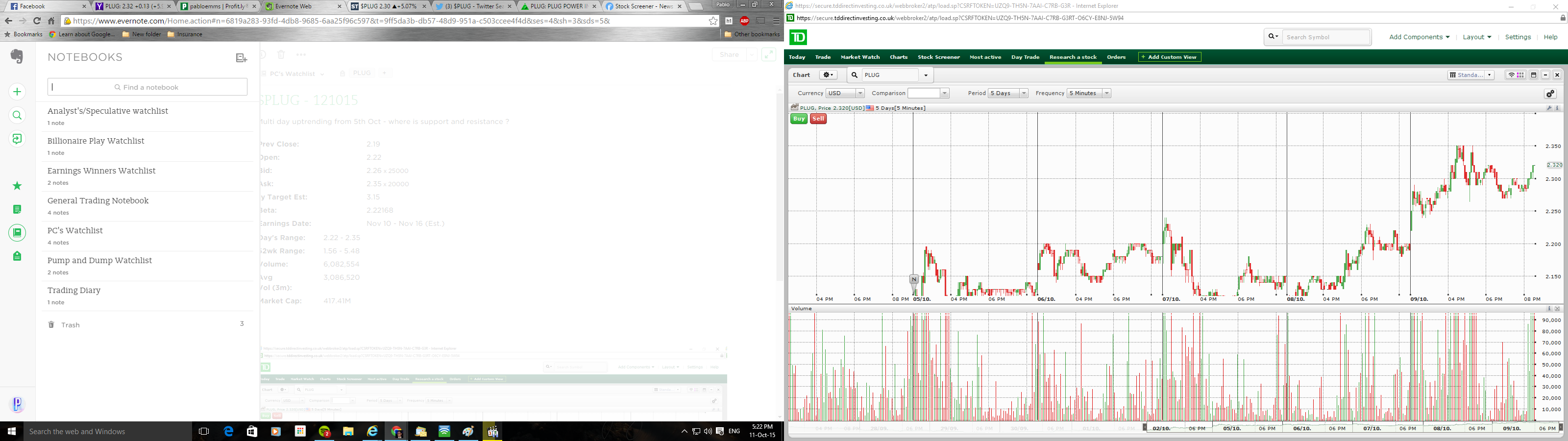The height and width of the screenshot is (441, 1568).
Task: Open the Frequency 5 Minutes dropdown
Action: pyautogui.click(x=1089, y=94)
